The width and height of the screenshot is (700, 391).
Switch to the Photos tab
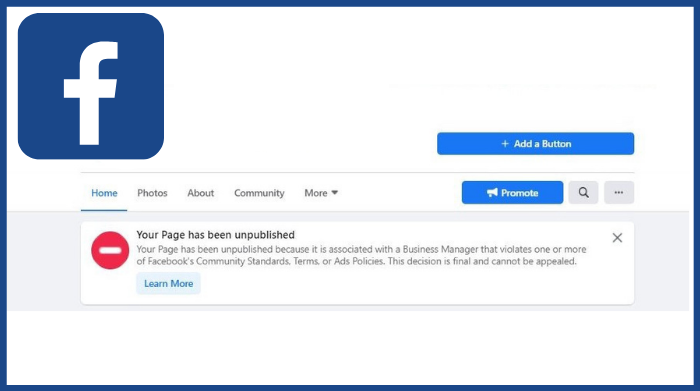pos(152,193)
